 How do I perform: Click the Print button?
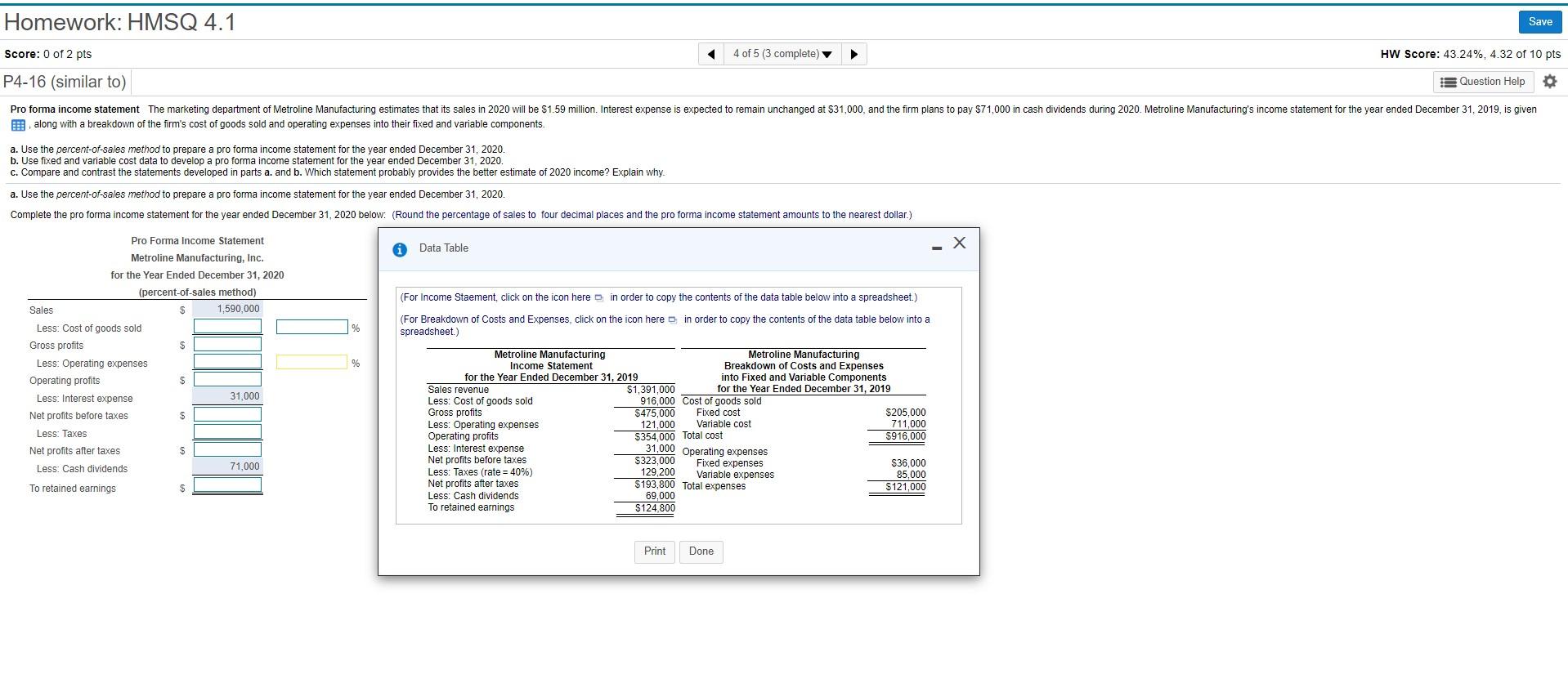pos(655,551)
